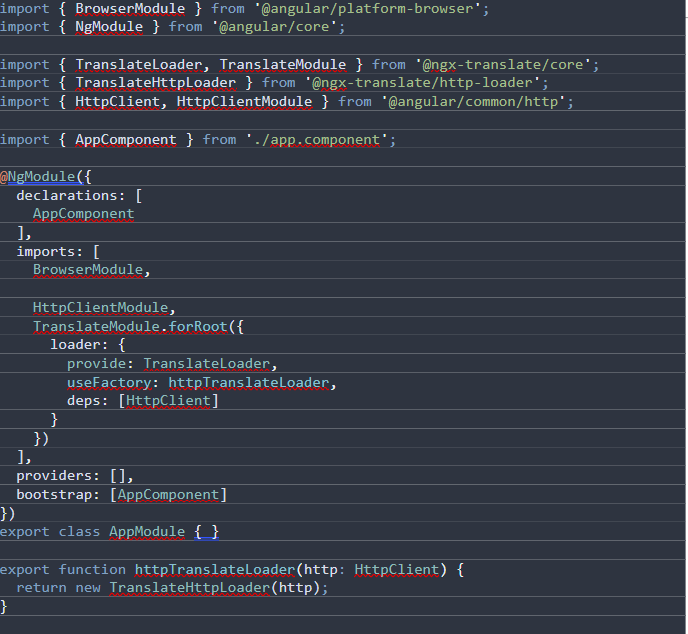
Task: Click the 'forRoot' method call
Action: 198,326
